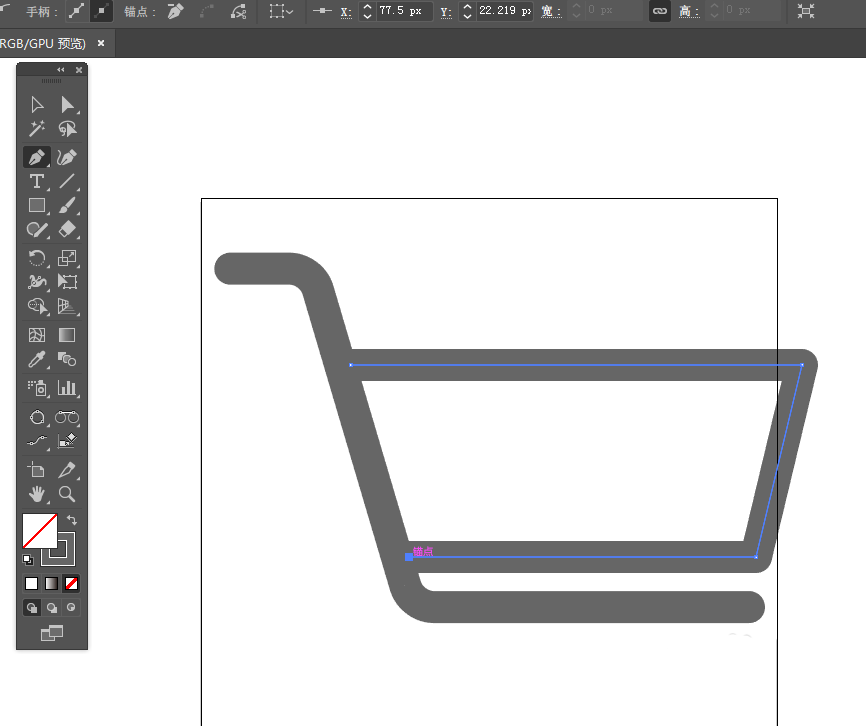
Task: Switch to the Hand tool
Action: click(x=37, y=494)
